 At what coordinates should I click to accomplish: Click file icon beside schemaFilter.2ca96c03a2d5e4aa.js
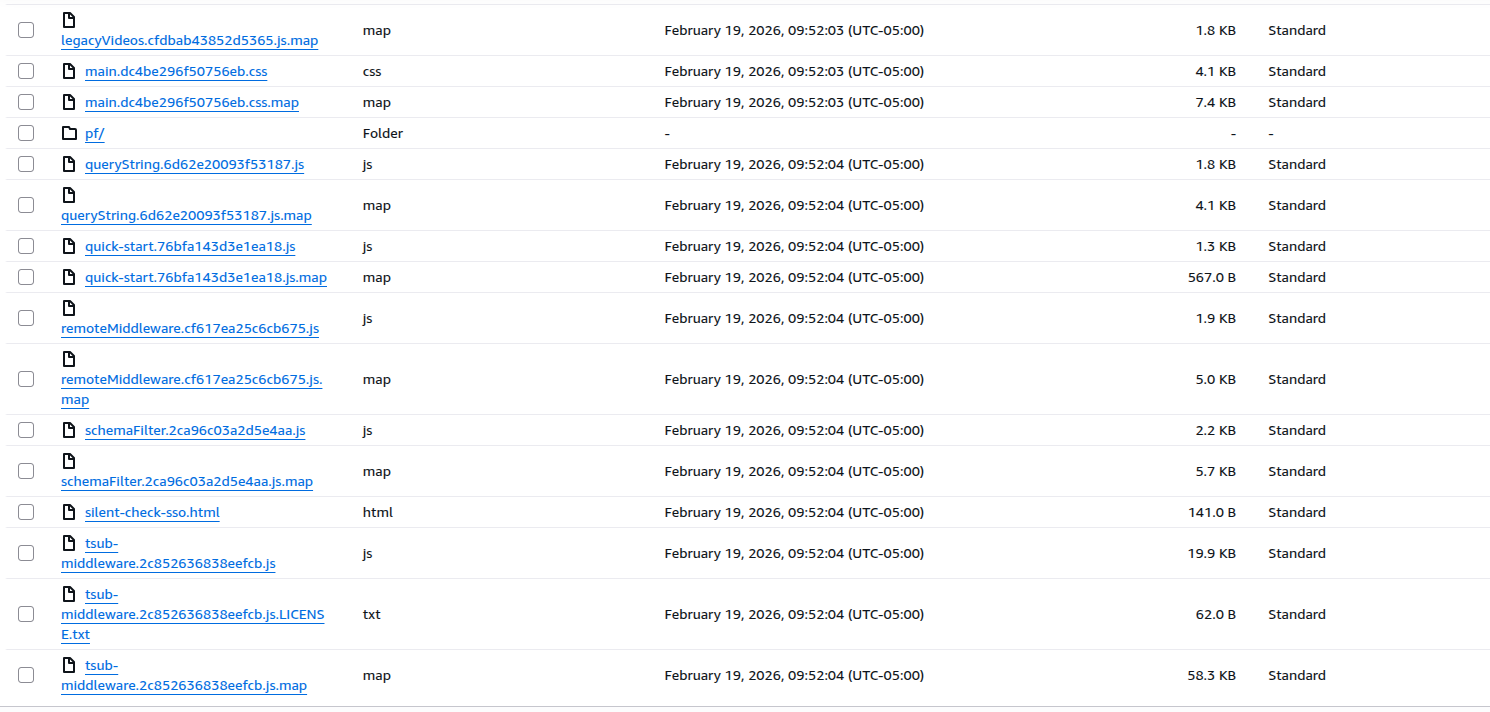[x=69, y=431]
